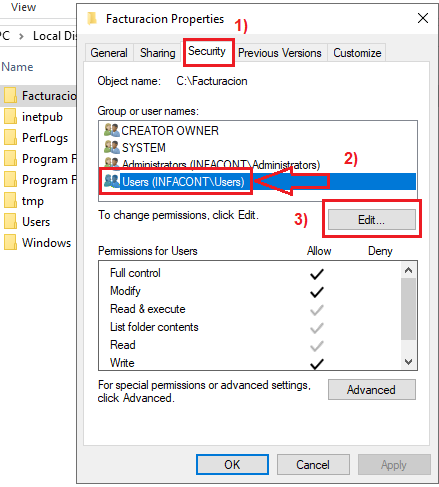Open the Previous Versions tab

click(x=280, y=53)
